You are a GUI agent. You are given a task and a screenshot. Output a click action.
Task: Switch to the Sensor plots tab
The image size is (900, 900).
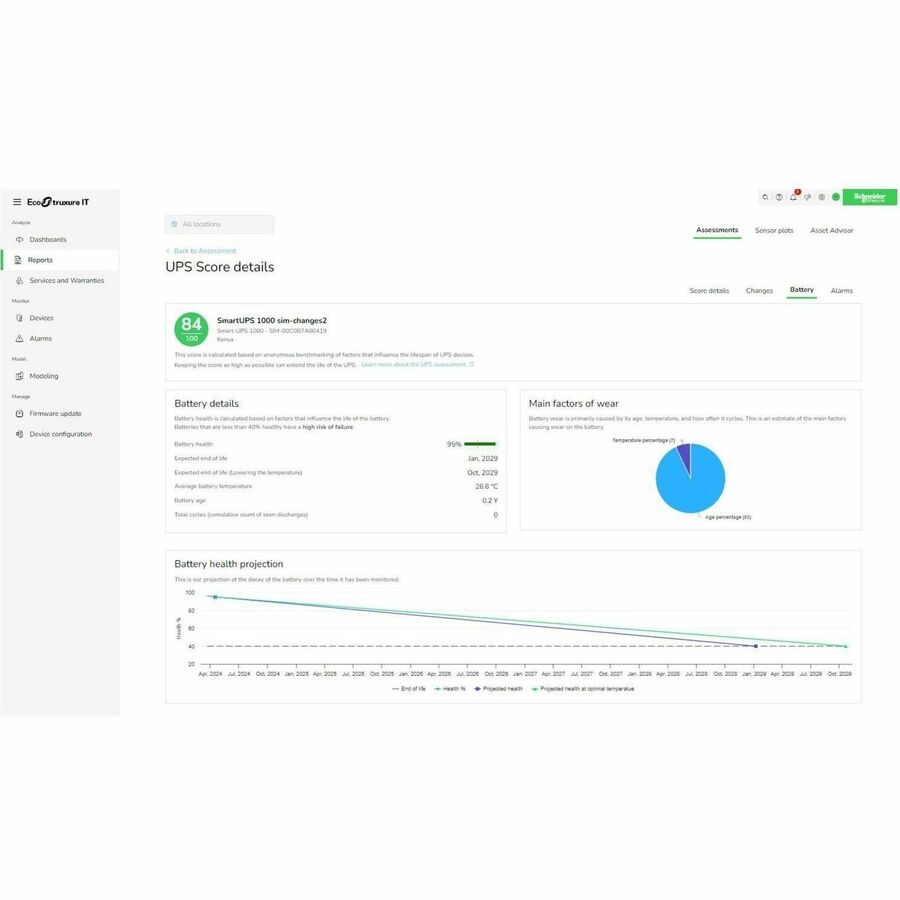(x=774, y=230)
